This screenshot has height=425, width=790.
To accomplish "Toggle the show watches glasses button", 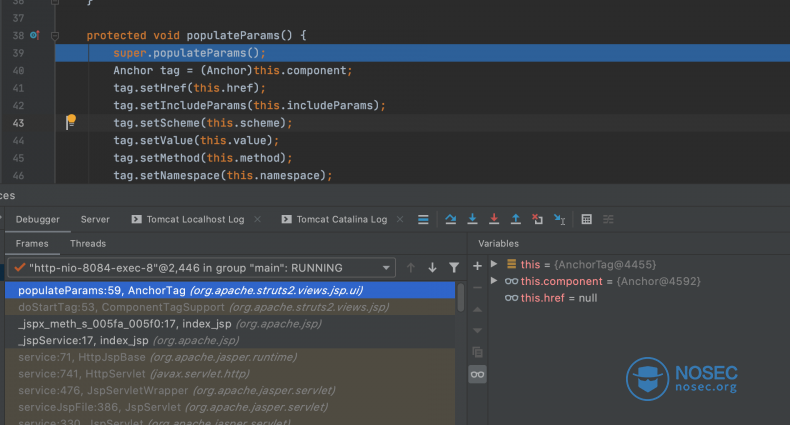I will pos(477,374).
